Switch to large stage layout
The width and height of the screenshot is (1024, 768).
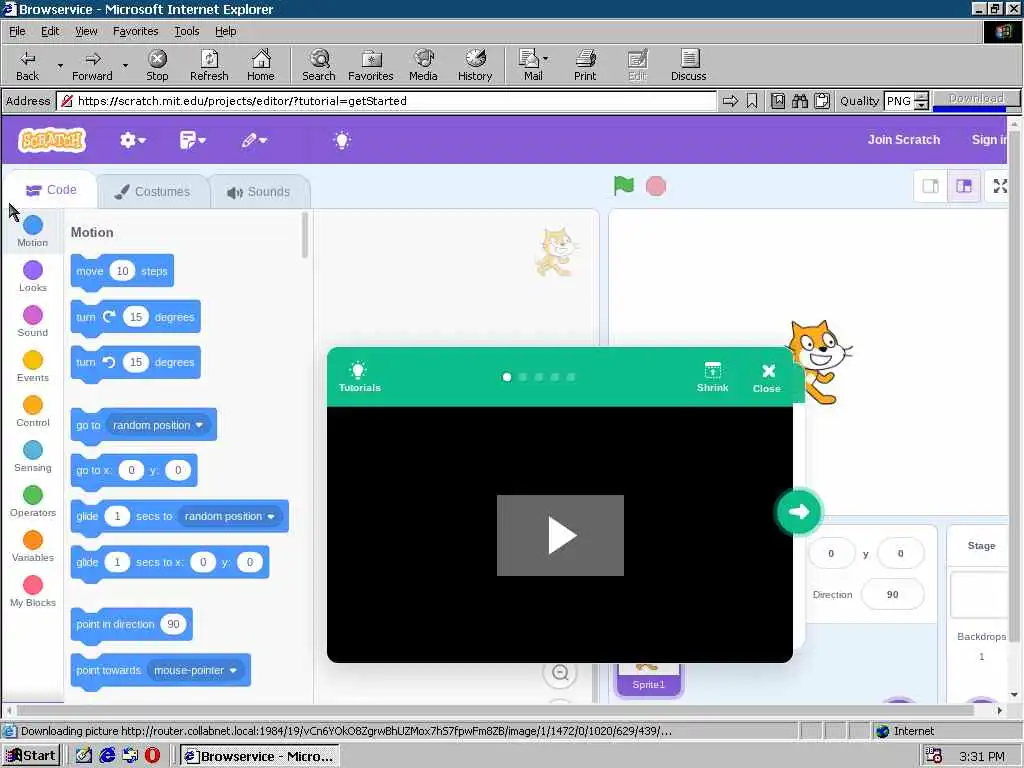[x=964, y=186]
